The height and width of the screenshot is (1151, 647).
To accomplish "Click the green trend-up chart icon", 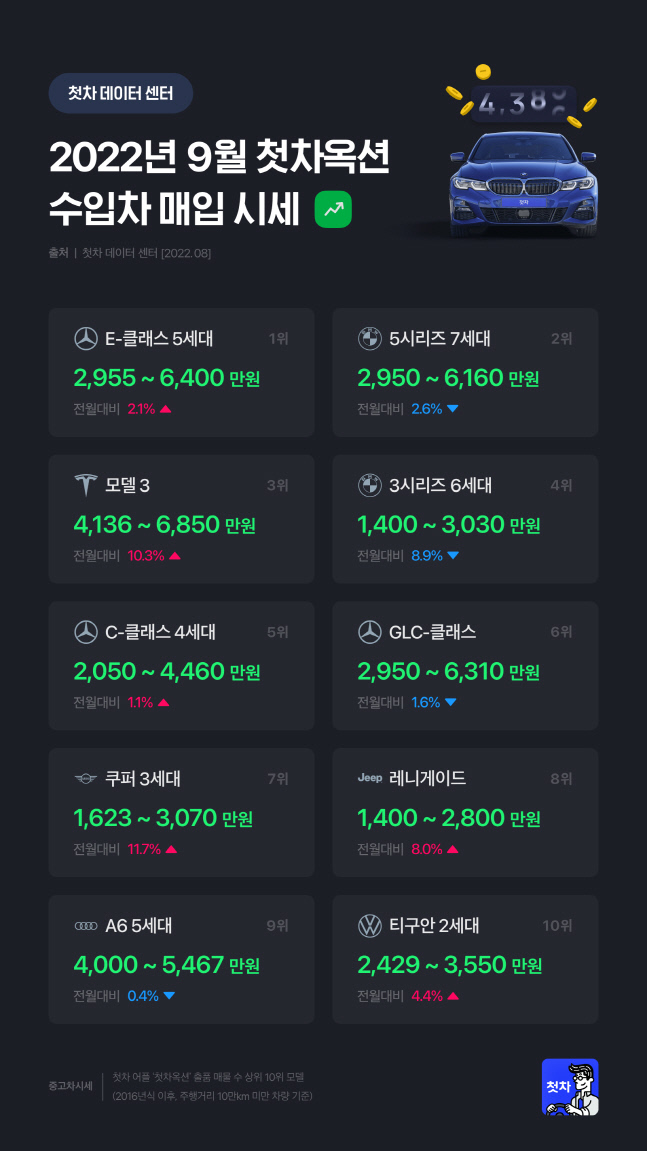I will click(x=333, y=209).
